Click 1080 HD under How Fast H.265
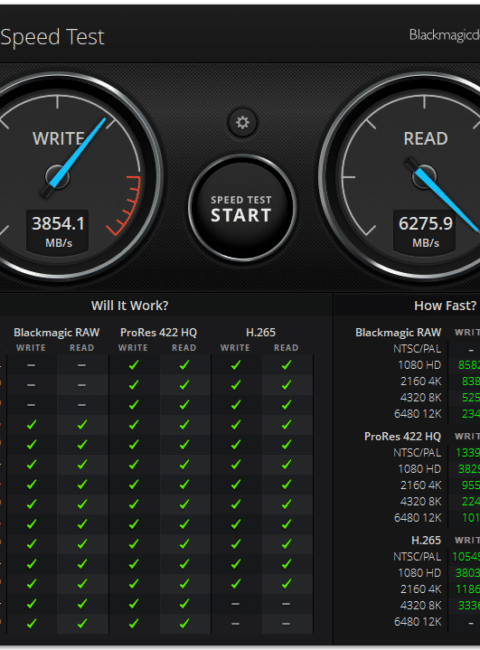Viewport: 480px width, 650px height. pos(419,573)
